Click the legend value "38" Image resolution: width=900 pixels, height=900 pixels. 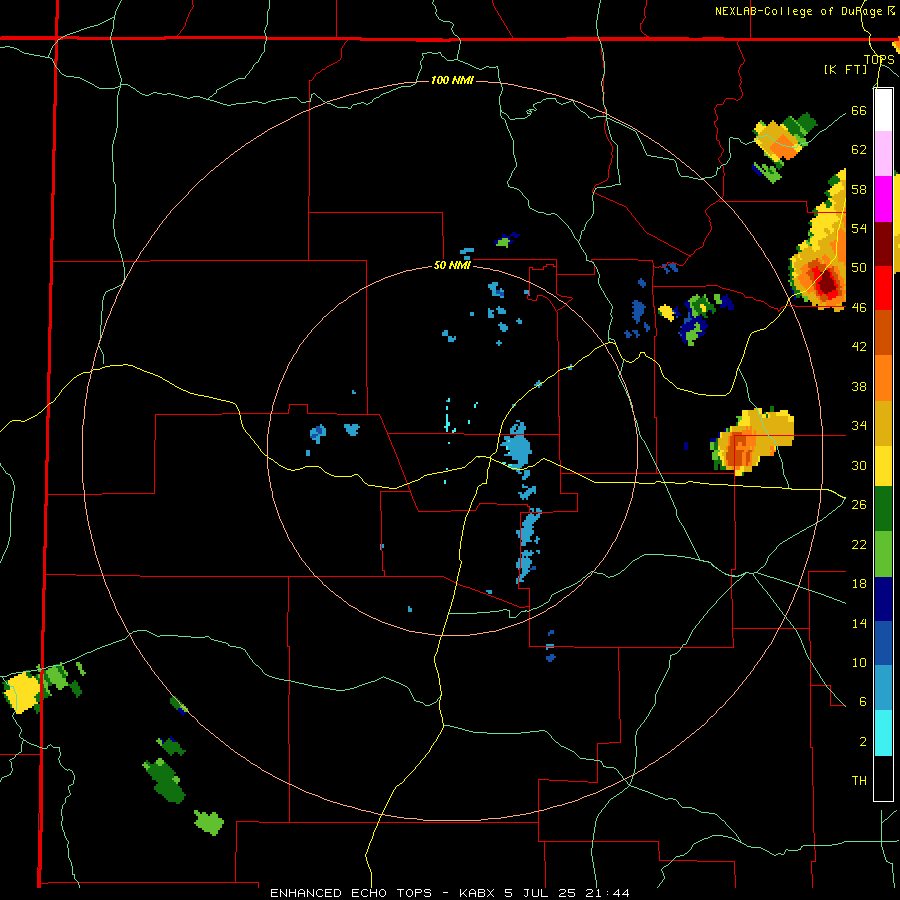859,386
